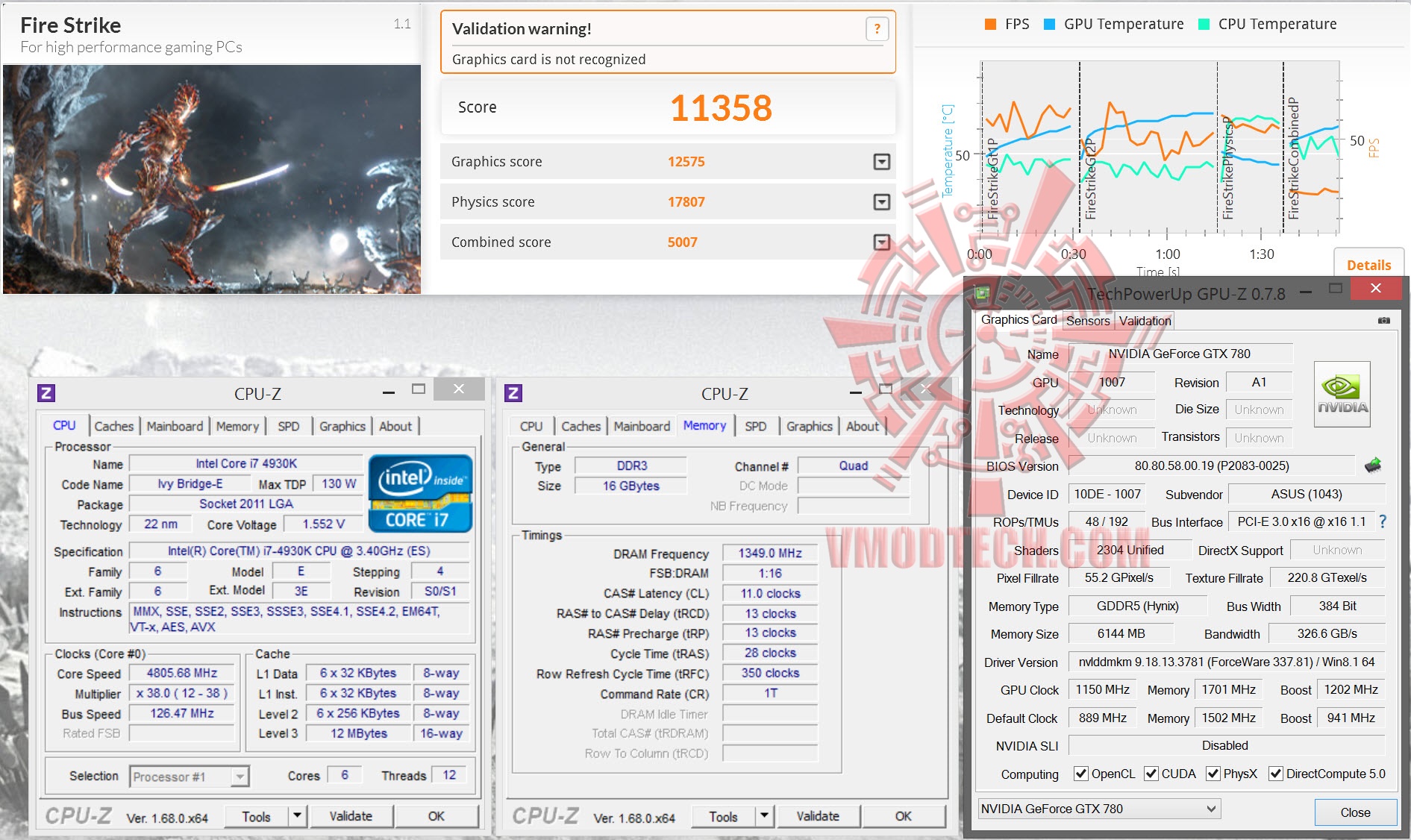Click the left CPU-Z window title icon
Viewport: 1411px width, 840px height.
46,393
